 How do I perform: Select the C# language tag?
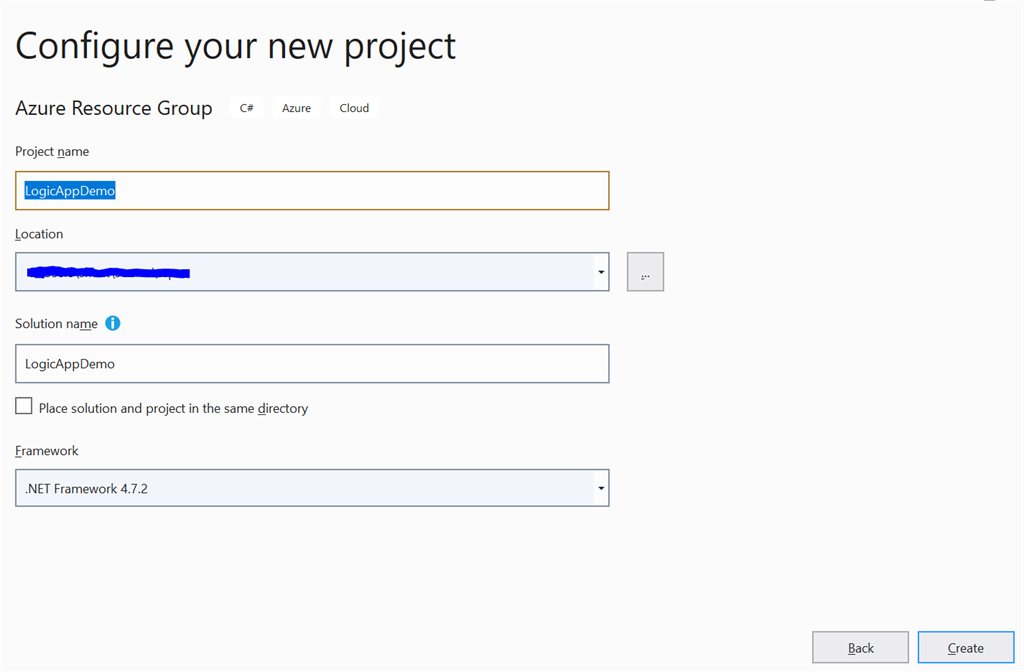click(x=246, y=107)
